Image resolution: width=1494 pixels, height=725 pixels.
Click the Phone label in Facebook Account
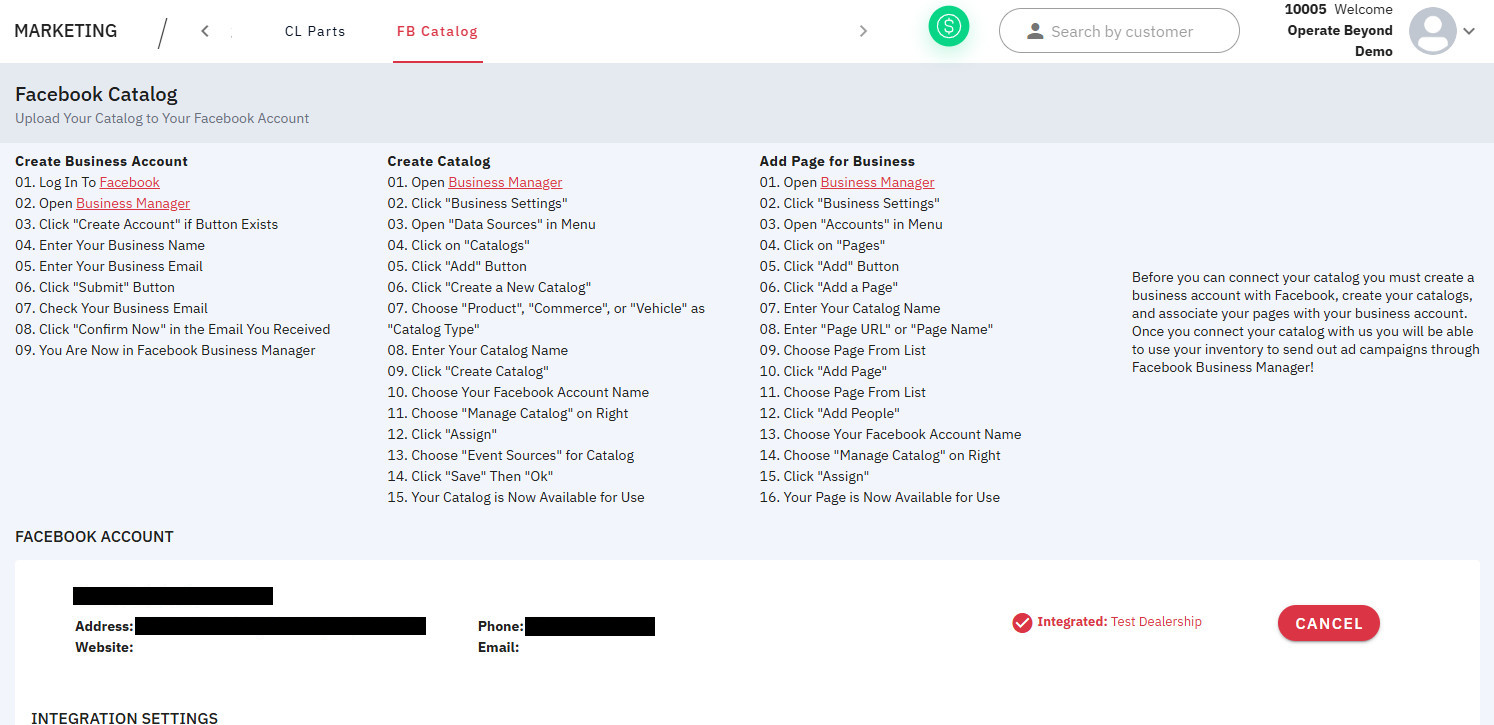pos(501,626)
